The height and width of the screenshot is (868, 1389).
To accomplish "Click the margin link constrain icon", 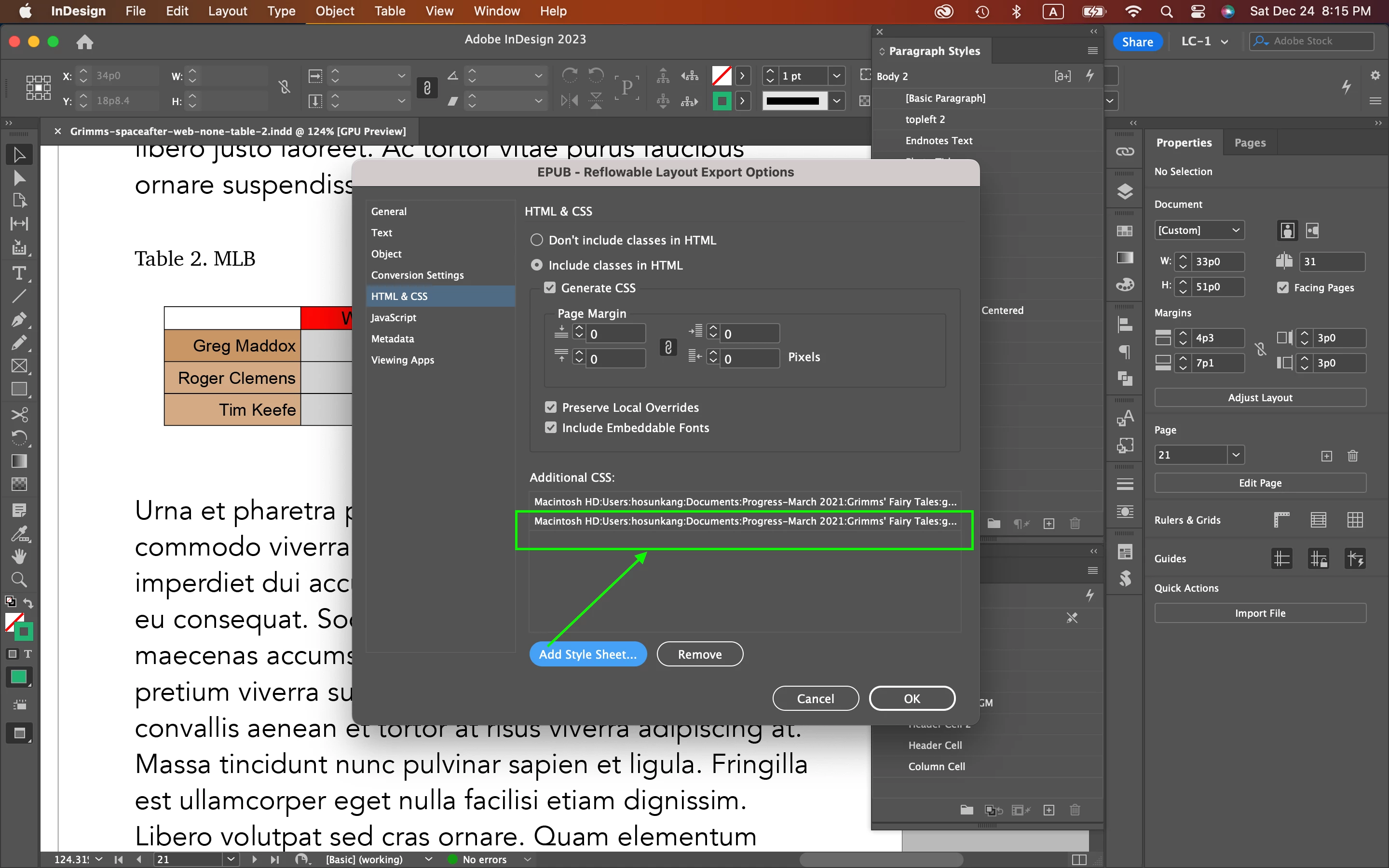I will [667, 347].
